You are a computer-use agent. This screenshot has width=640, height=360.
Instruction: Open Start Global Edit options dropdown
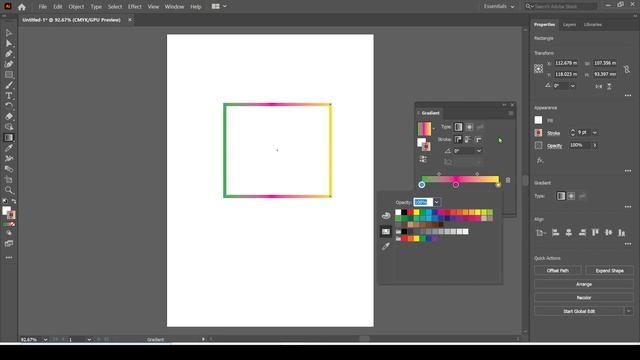tap(629, 311)
